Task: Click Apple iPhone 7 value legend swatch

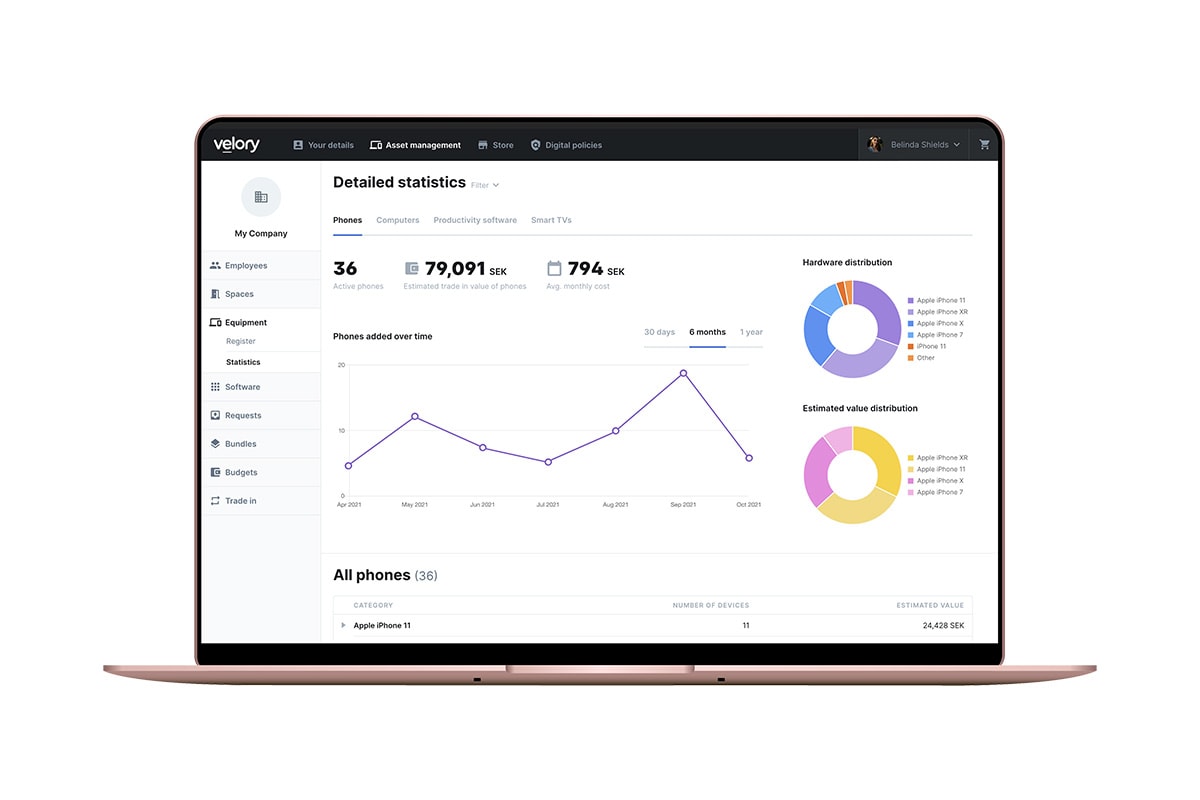Action: click(x=910, y=492)
